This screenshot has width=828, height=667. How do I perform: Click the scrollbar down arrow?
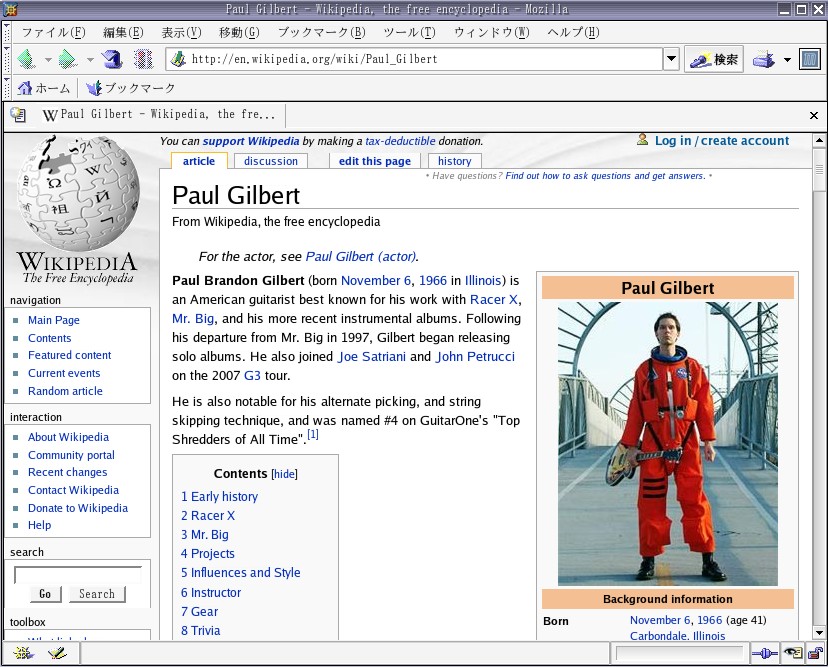pos(819,632)
